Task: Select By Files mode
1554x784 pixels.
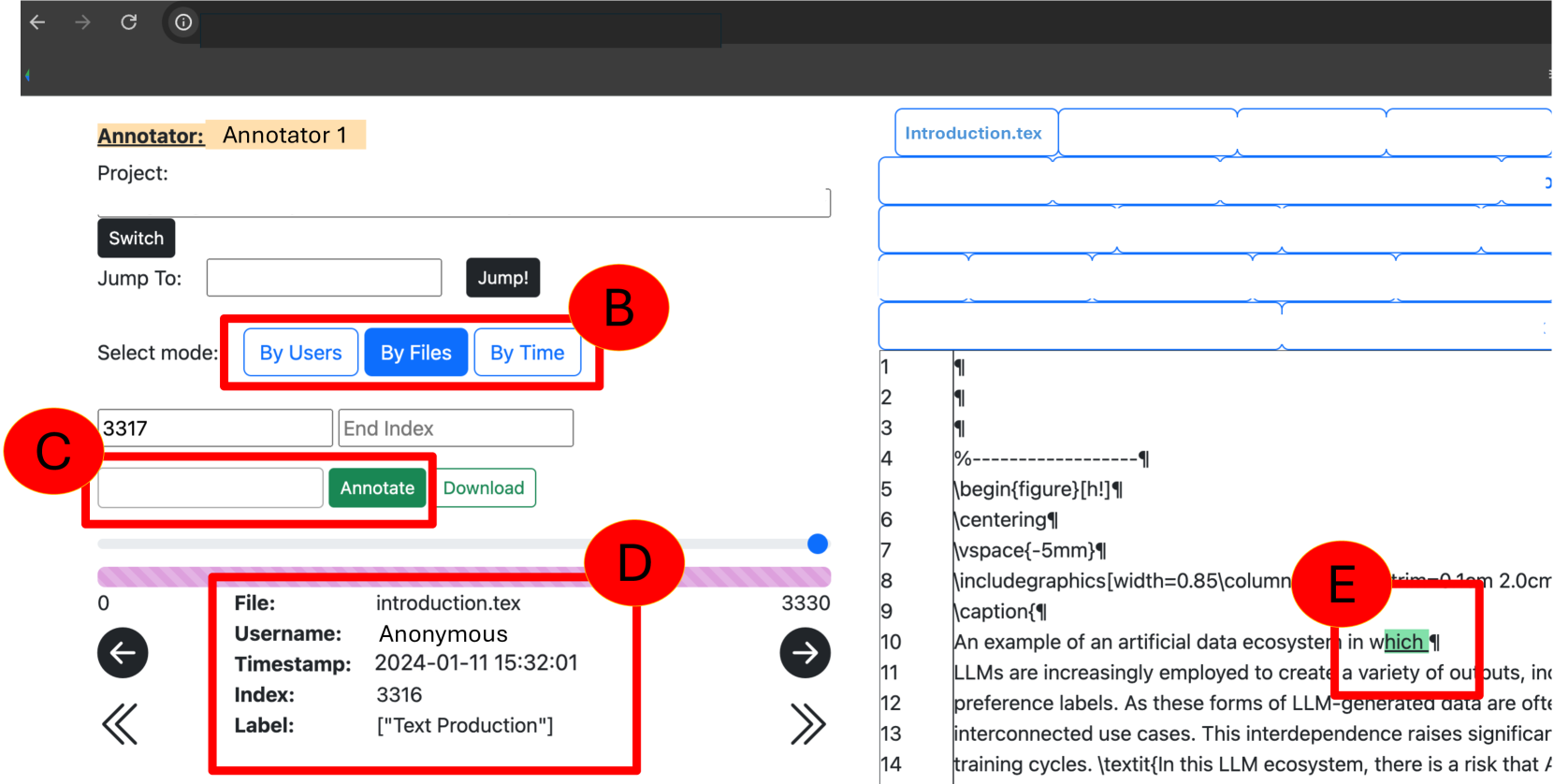Action: [416, 353]
